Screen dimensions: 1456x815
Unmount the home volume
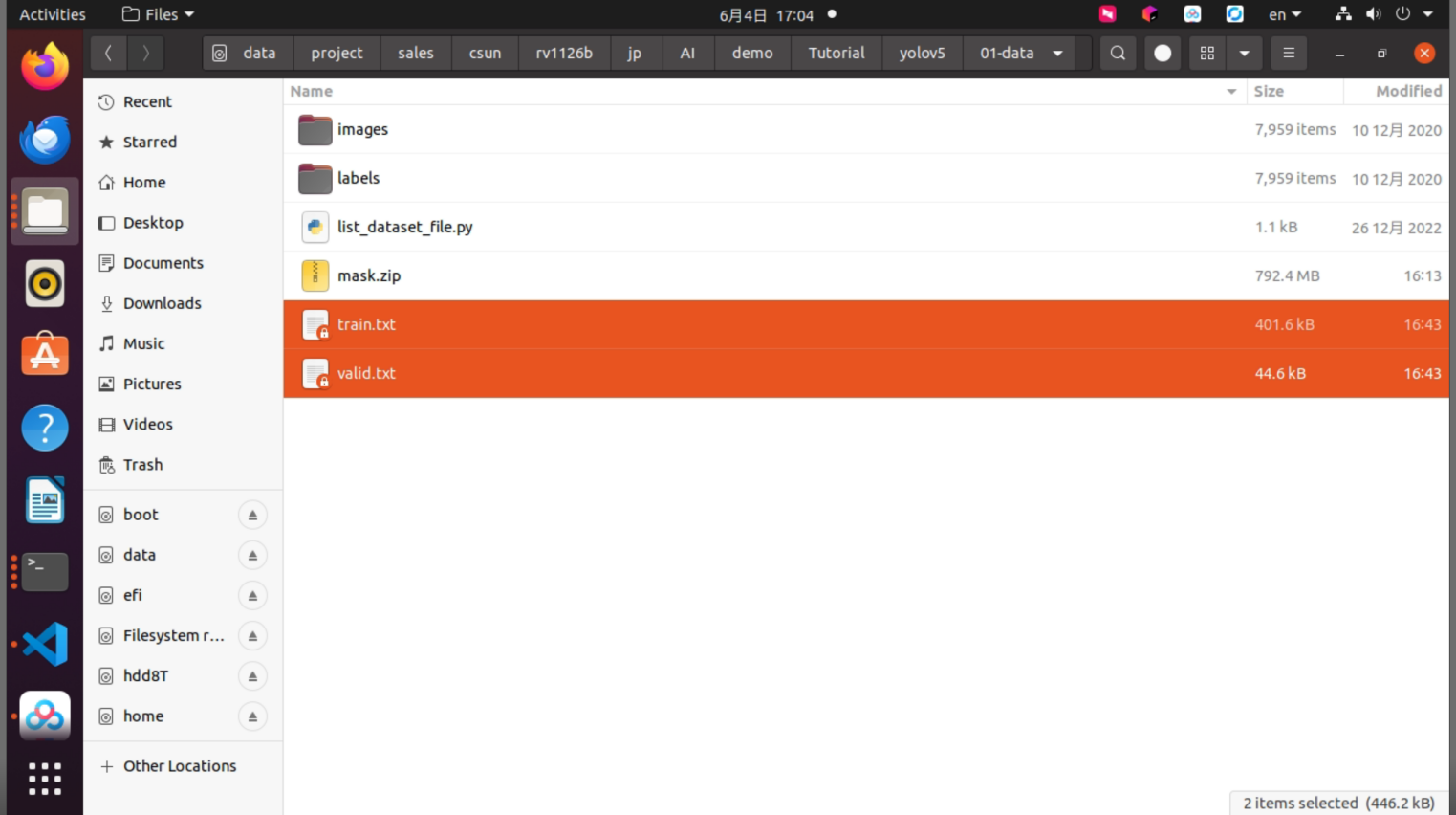click(x=252, y=716)
